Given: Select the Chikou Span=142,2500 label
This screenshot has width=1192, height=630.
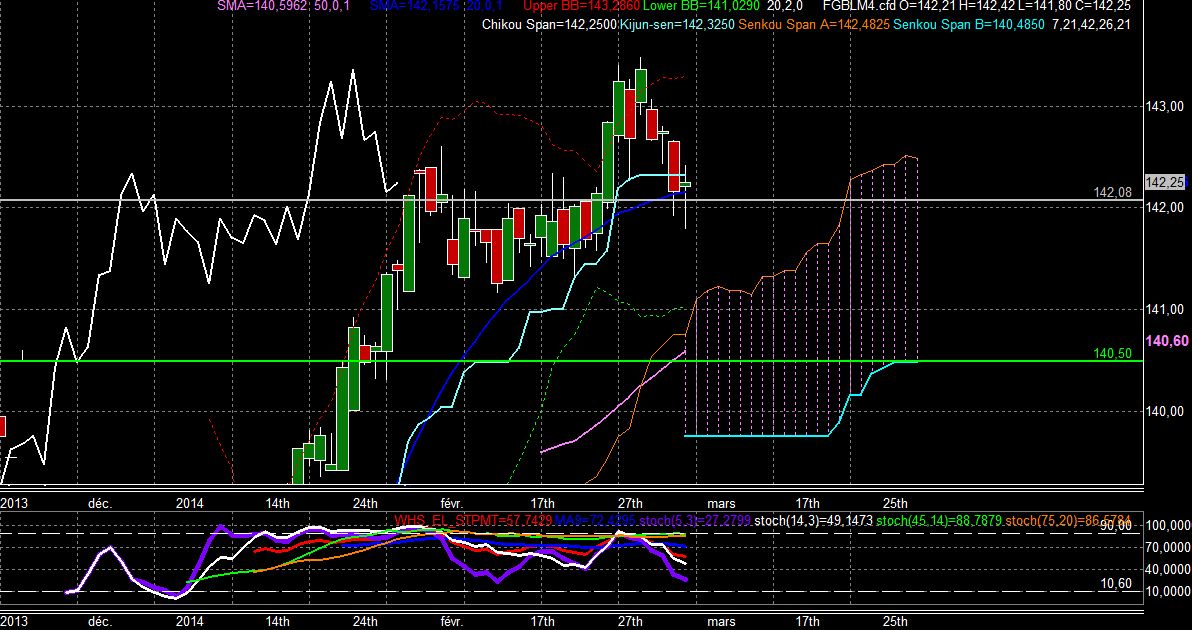Looking at the screenshot, I should pos(549,25).
